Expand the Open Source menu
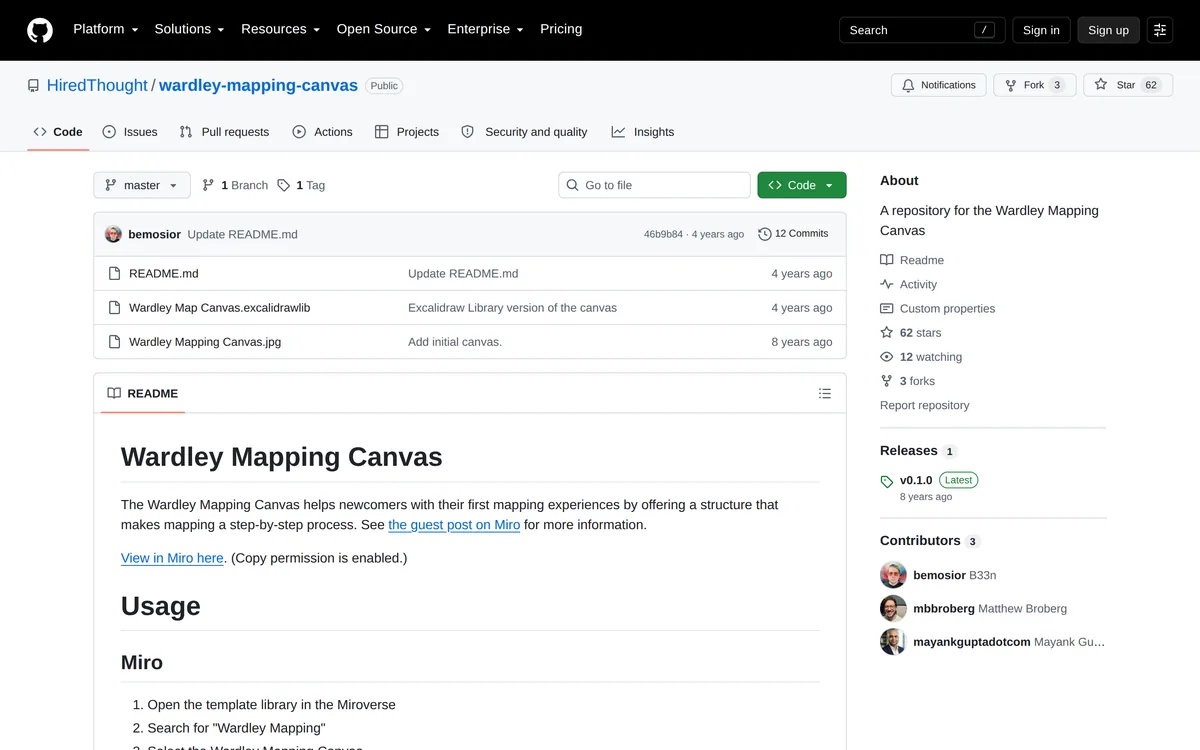The image size is (1200, 750). (x=384, y=29)
